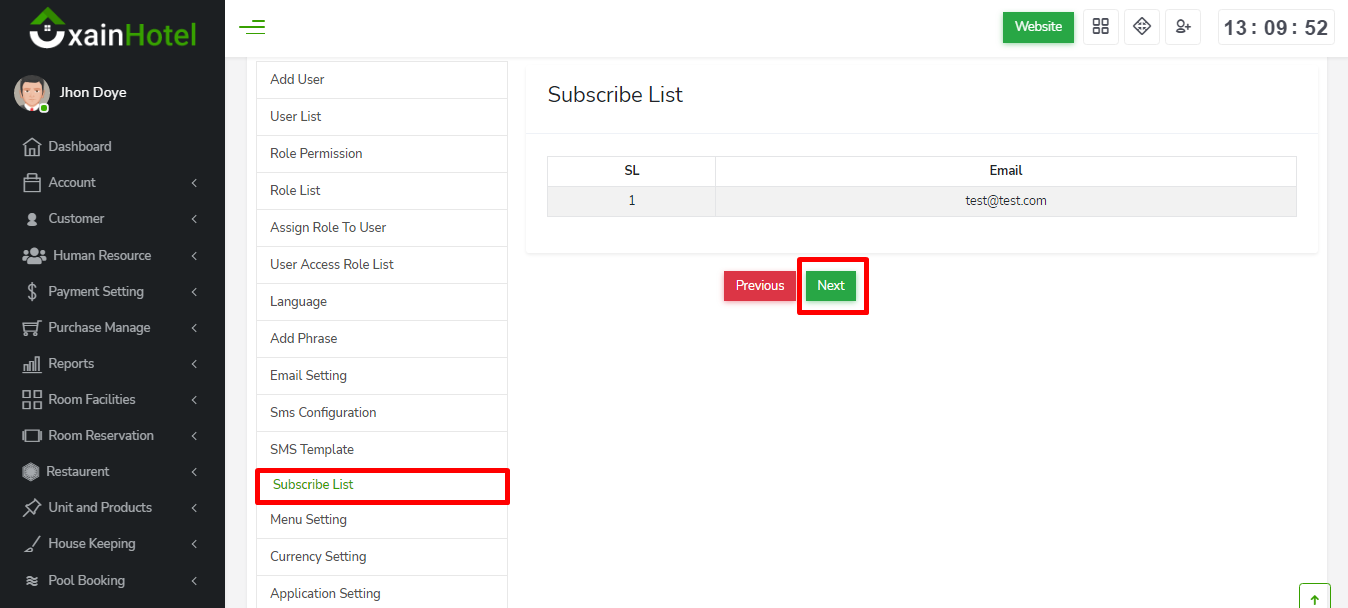Click the Payment Setting dollar icon
The width and height of the screenshot is (1348, 608).
(x=32, y=292)
